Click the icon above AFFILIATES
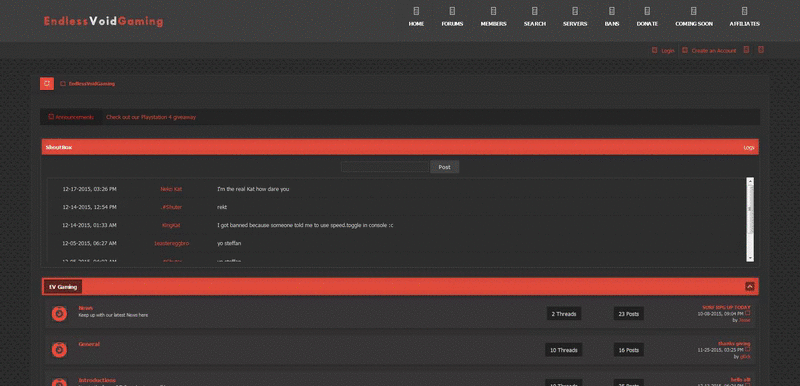Image resolution: width=800 pixels, height=386 pixels. (x=744, y=11)
